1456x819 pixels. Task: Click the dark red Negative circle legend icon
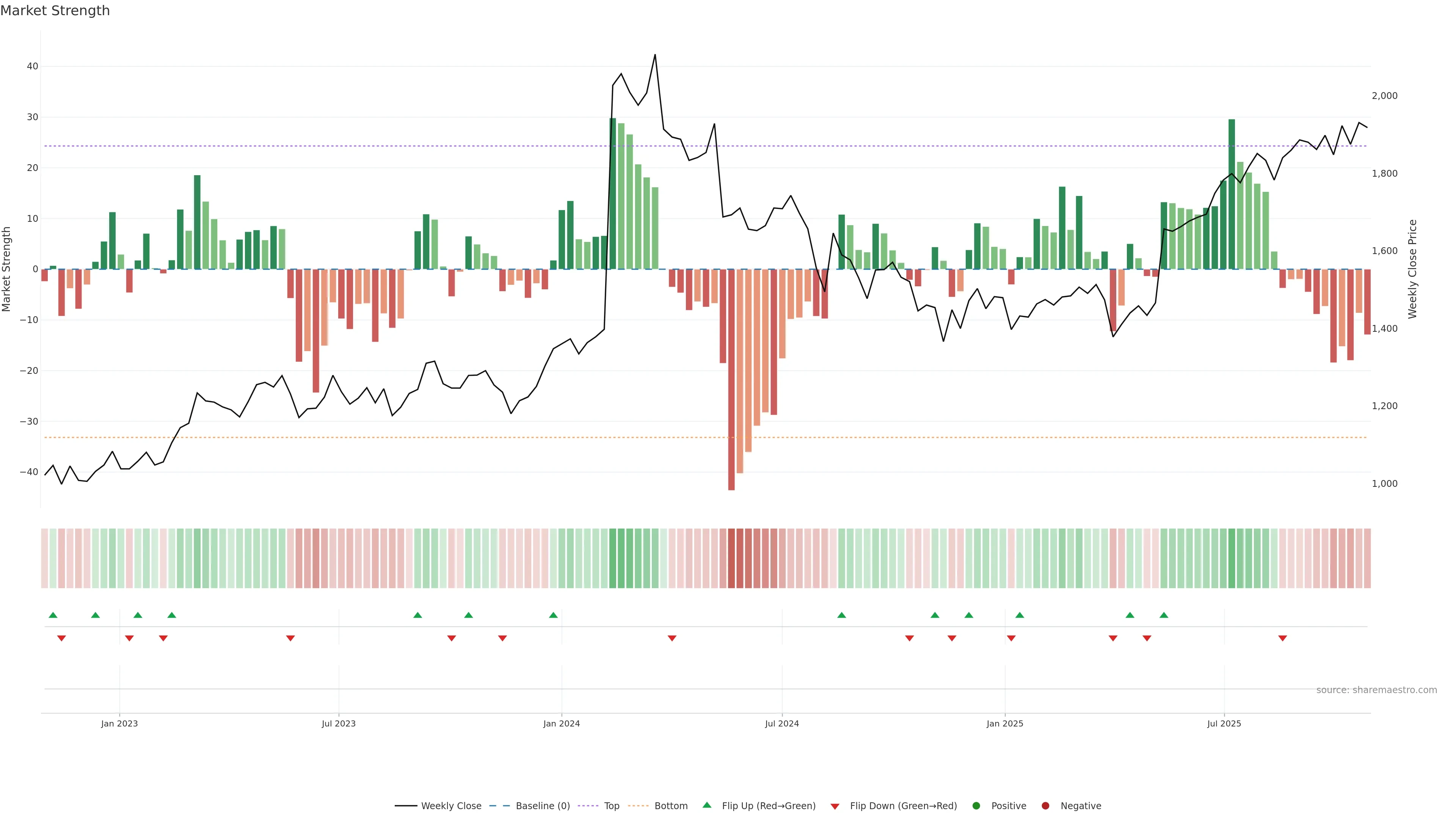1045,805
